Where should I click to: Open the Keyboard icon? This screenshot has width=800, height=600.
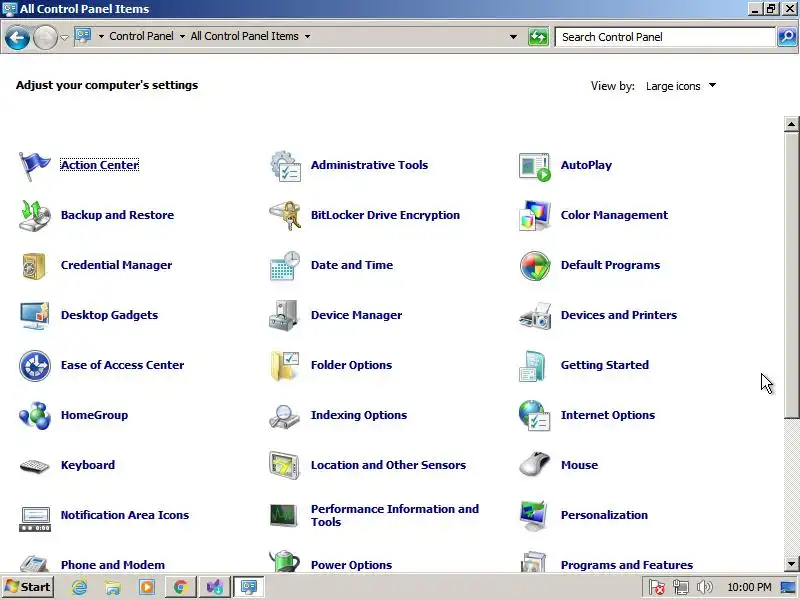pyautogui.click(x=34, y=466)
